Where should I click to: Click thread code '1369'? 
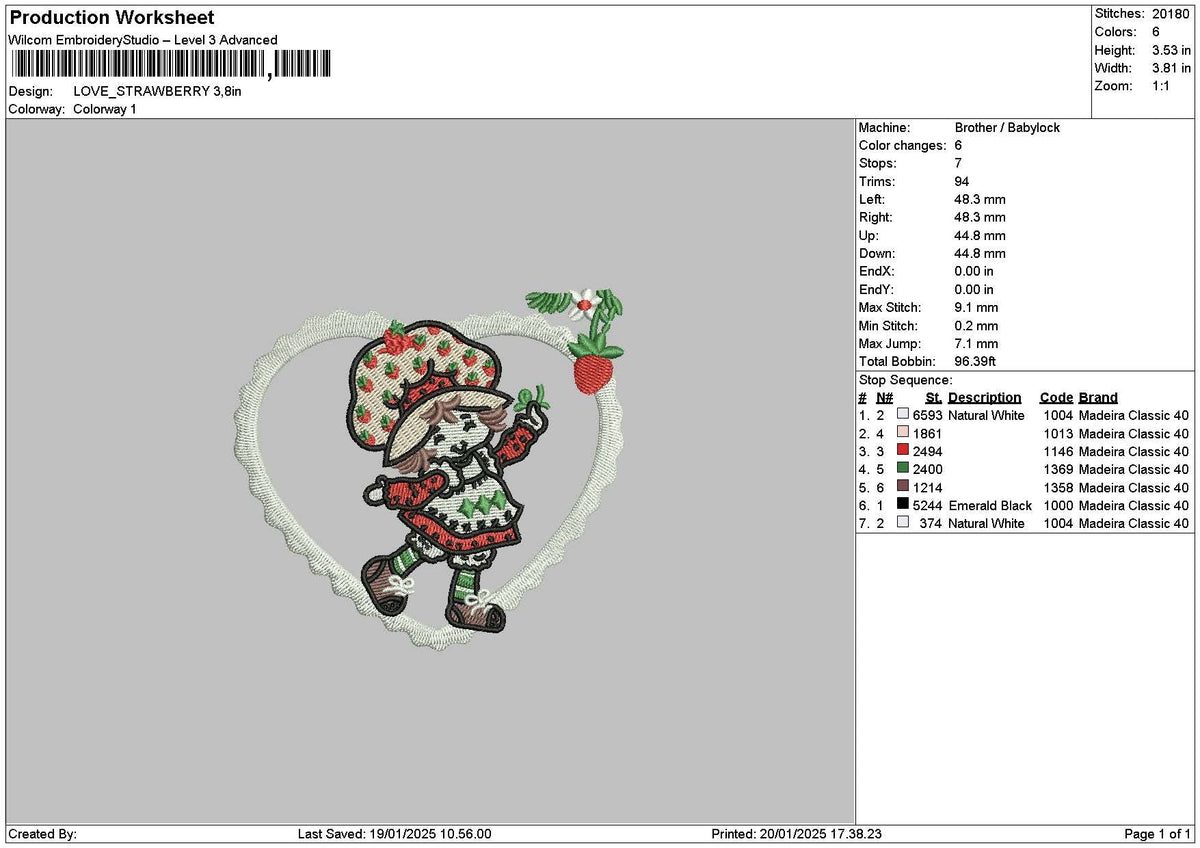point(1058,469)
